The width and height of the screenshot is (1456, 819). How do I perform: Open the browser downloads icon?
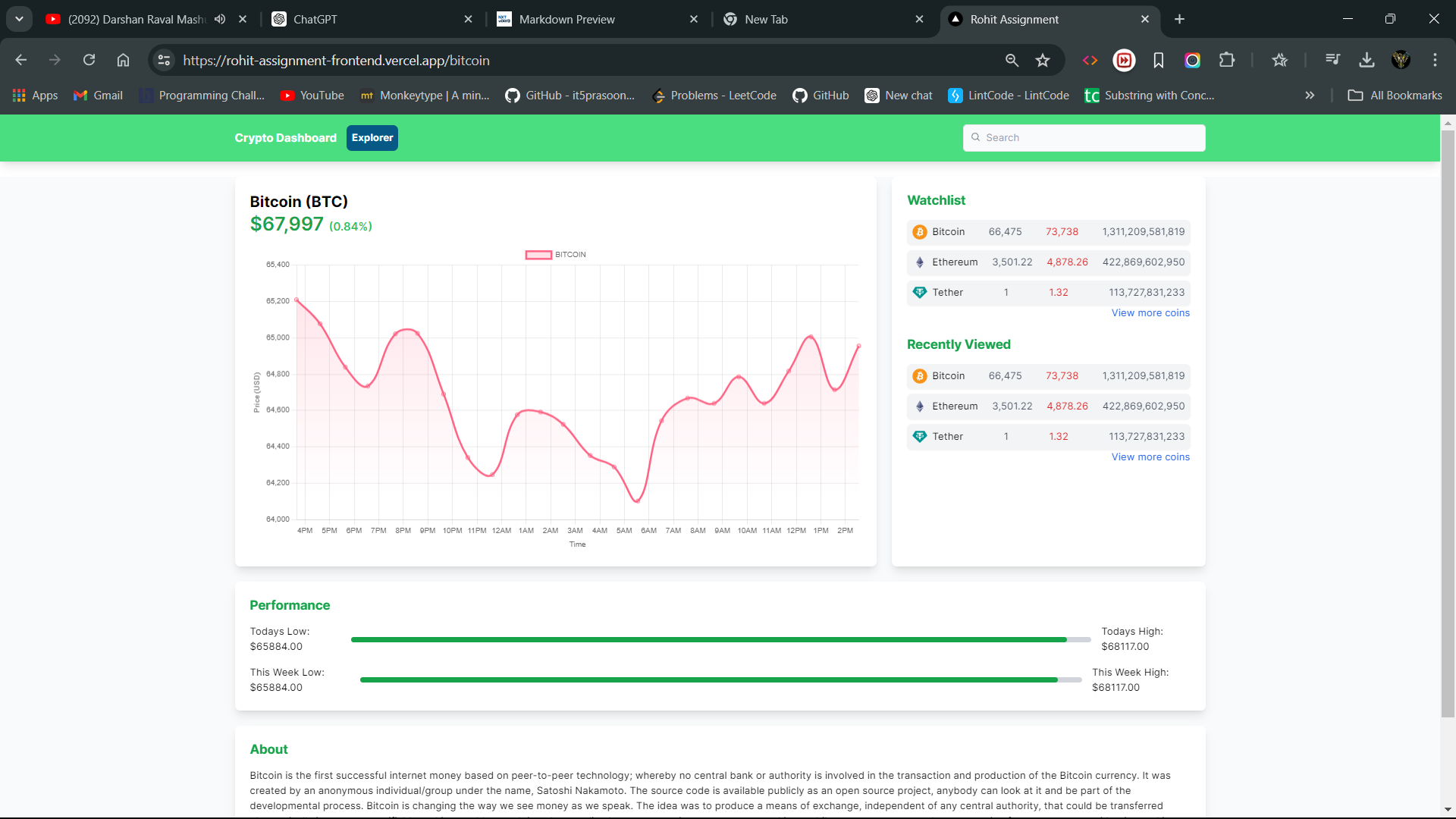coord(1367,60)
